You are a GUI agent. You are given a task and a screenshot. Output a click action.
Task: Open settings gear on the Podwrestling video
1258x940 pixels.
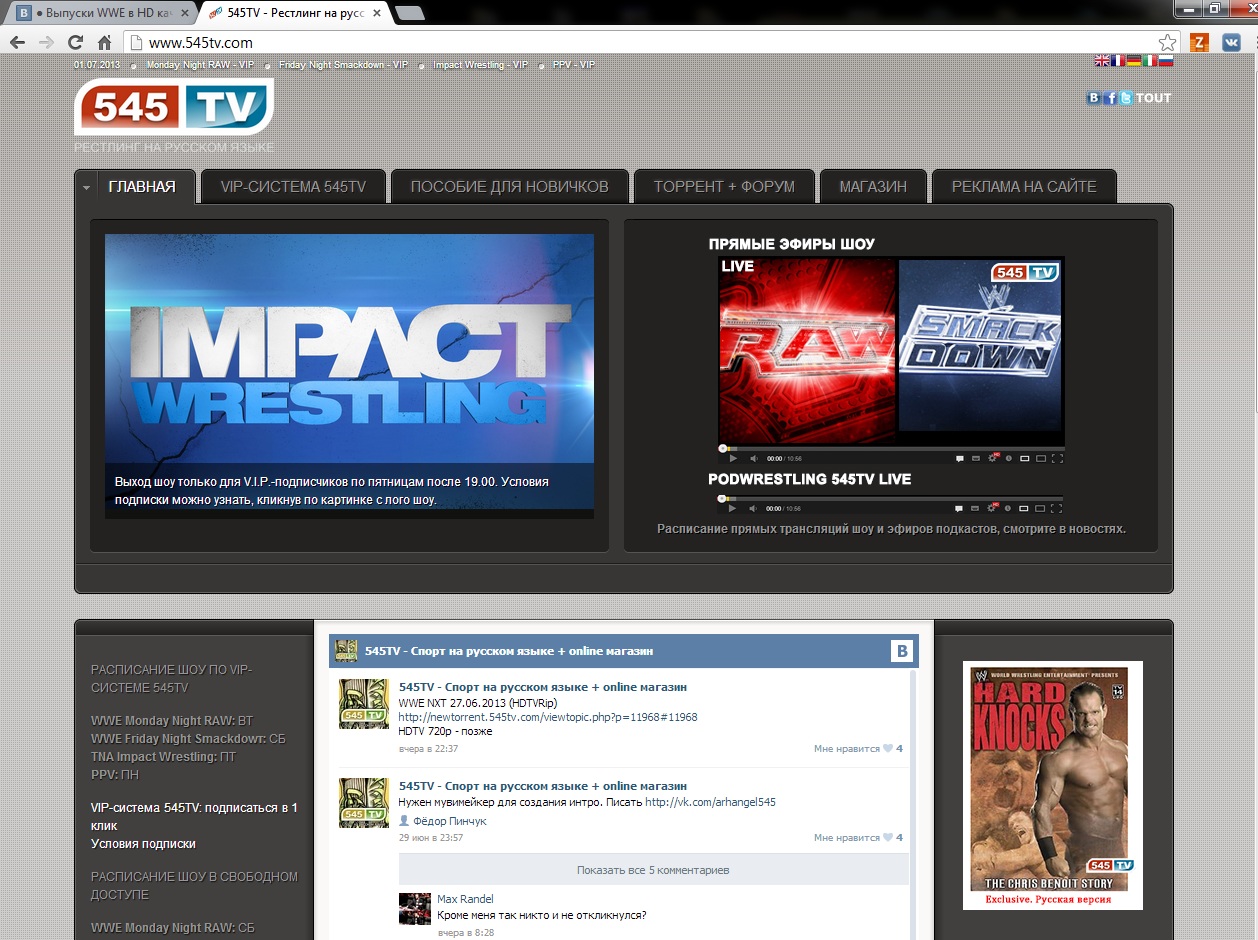pyautogui.click(x=993, y=508)
